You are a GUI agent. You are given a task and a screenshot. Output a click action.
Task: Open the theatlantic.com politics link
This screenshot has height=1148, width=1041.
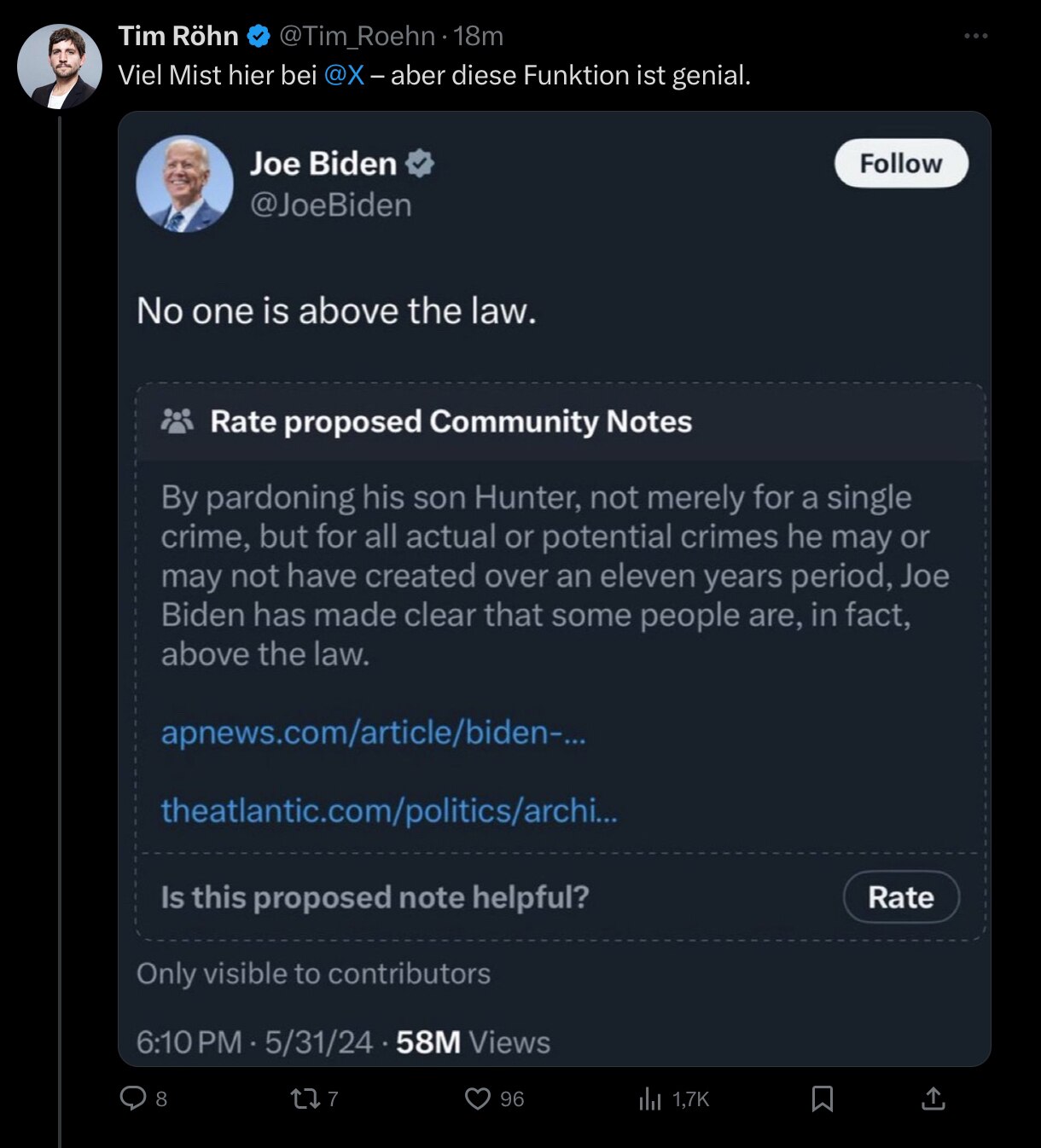388,810
